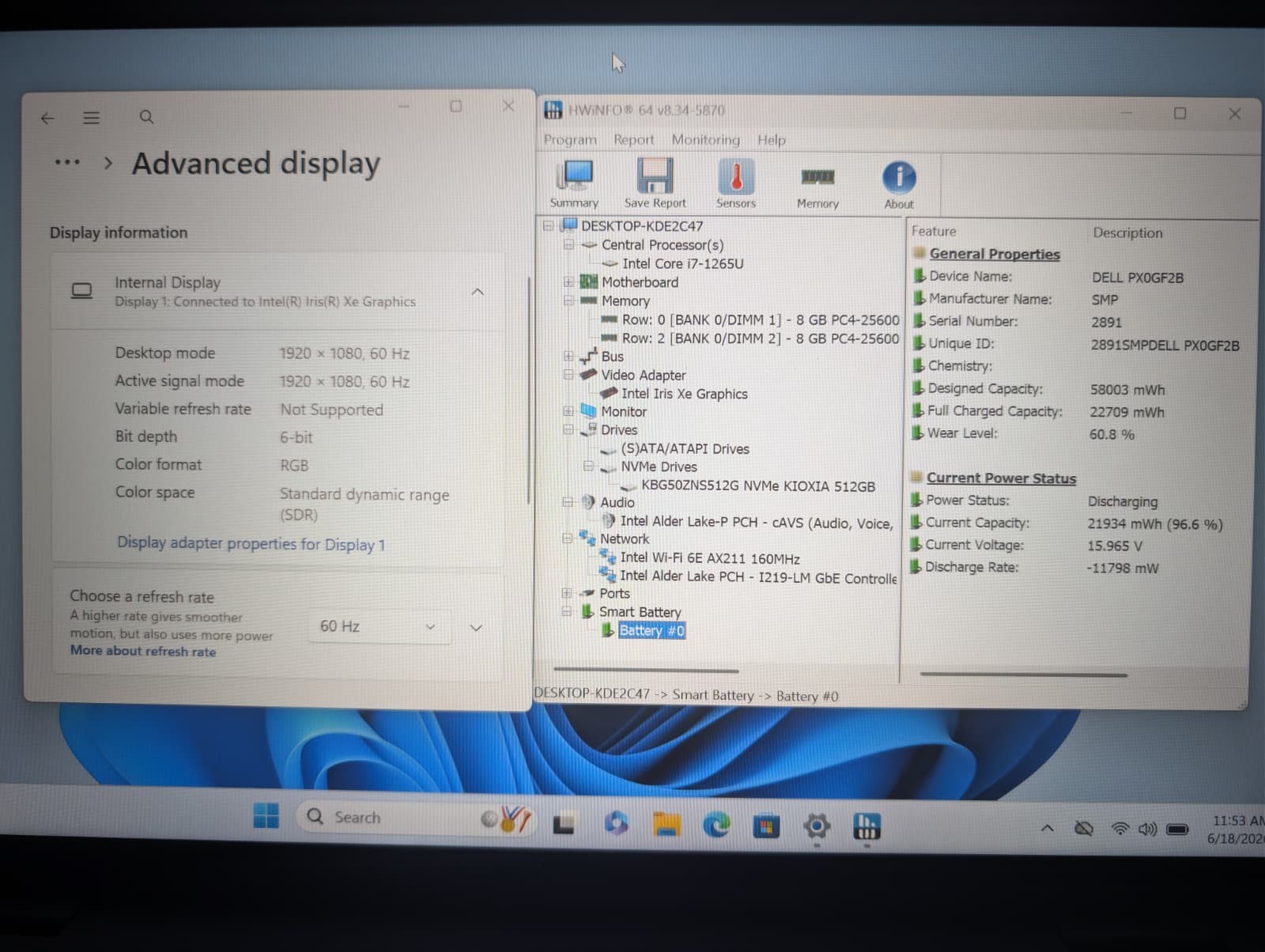Select Intel Wi-Fi 6E AX211 160MHz node
Viewport: 1265px width, 952px height.
click(710, 558)
